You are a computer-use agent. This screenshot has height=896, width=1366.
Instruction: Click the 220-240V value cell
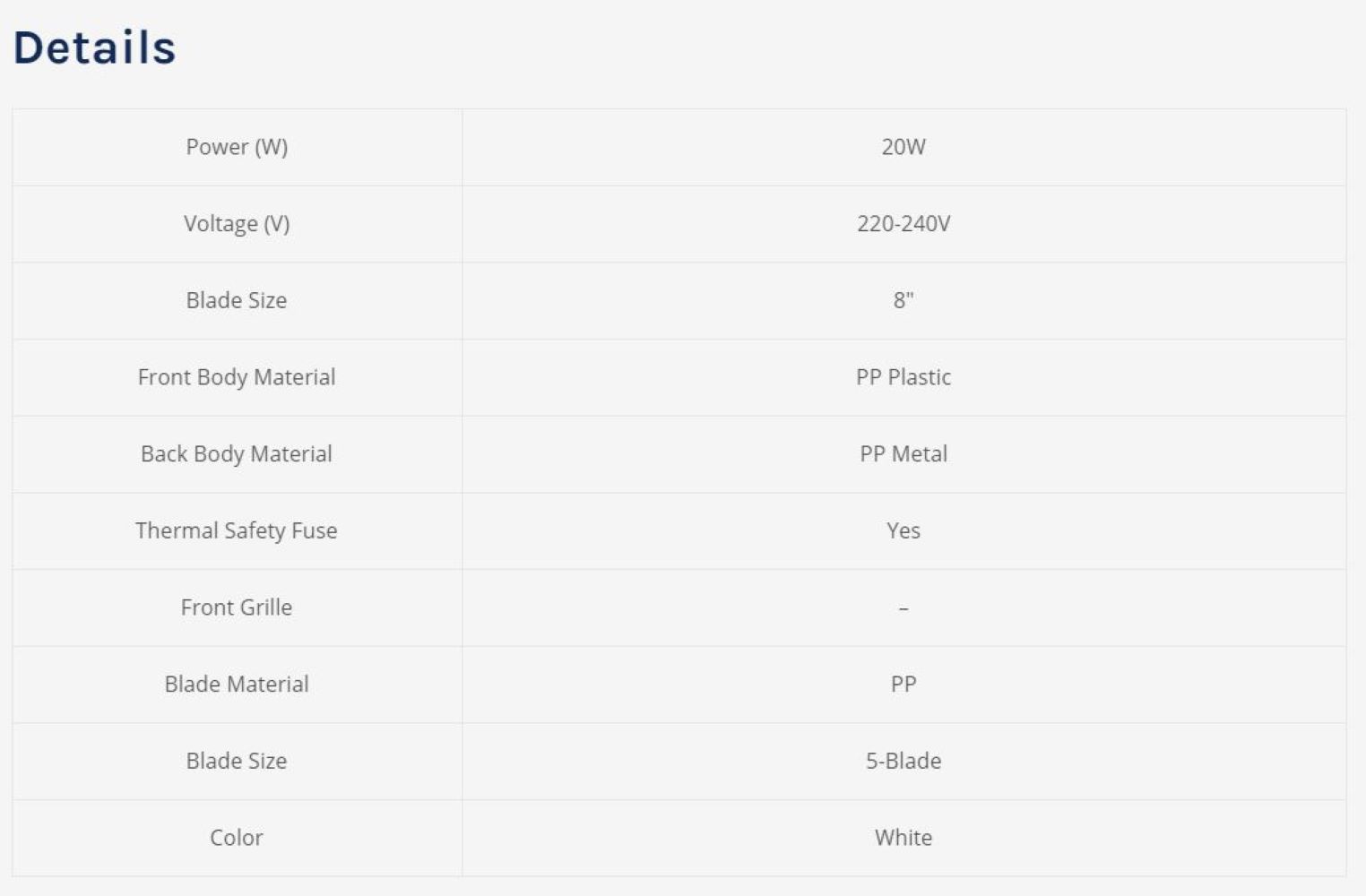click(903, 224)
